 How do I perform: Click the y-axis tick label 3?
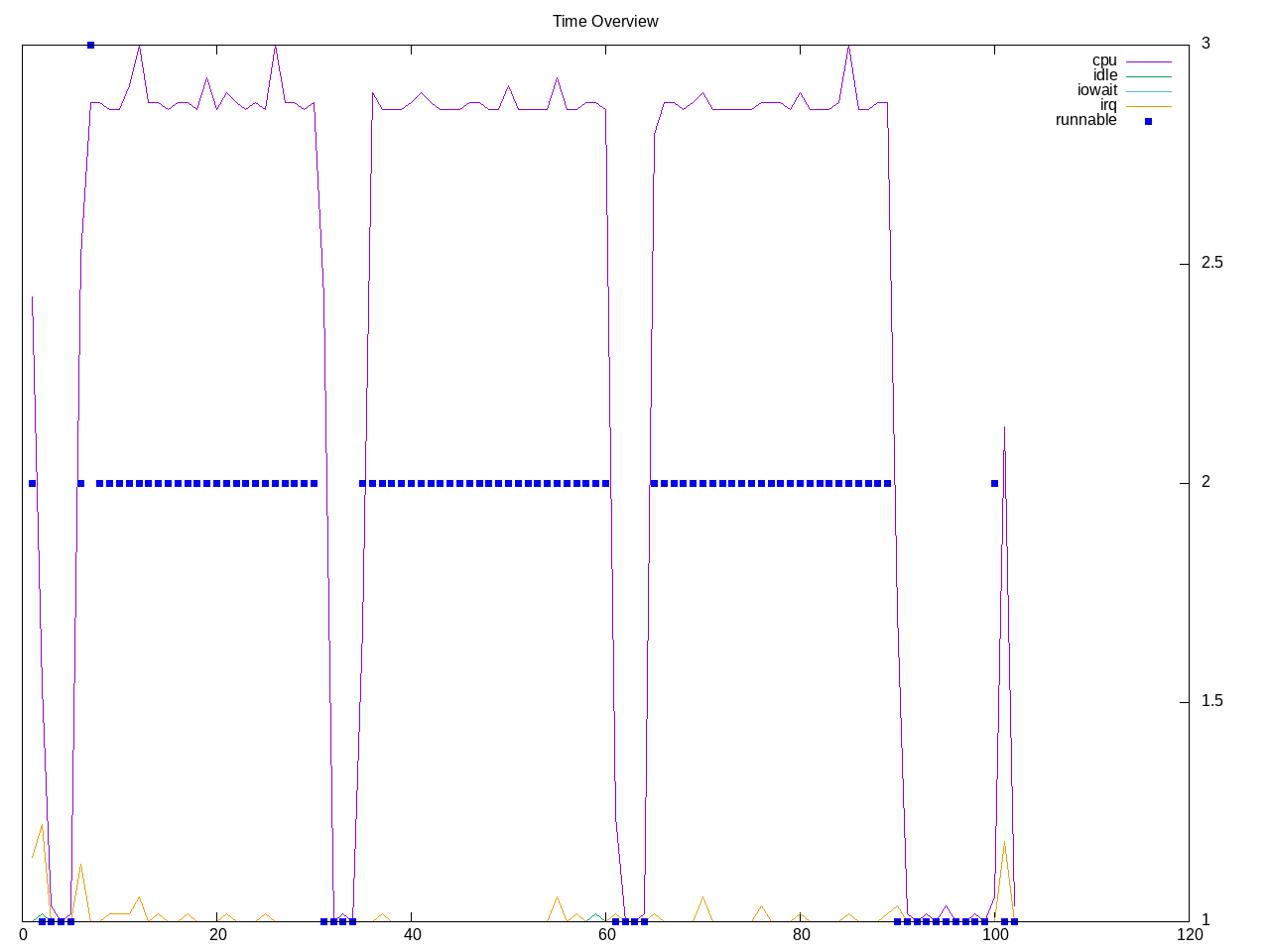[x=1206, y=44]
